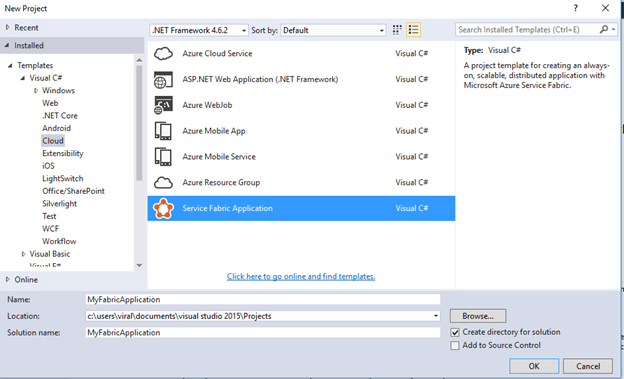
Task: Select the Cloud template category
Action: click(x=53, y=141)
